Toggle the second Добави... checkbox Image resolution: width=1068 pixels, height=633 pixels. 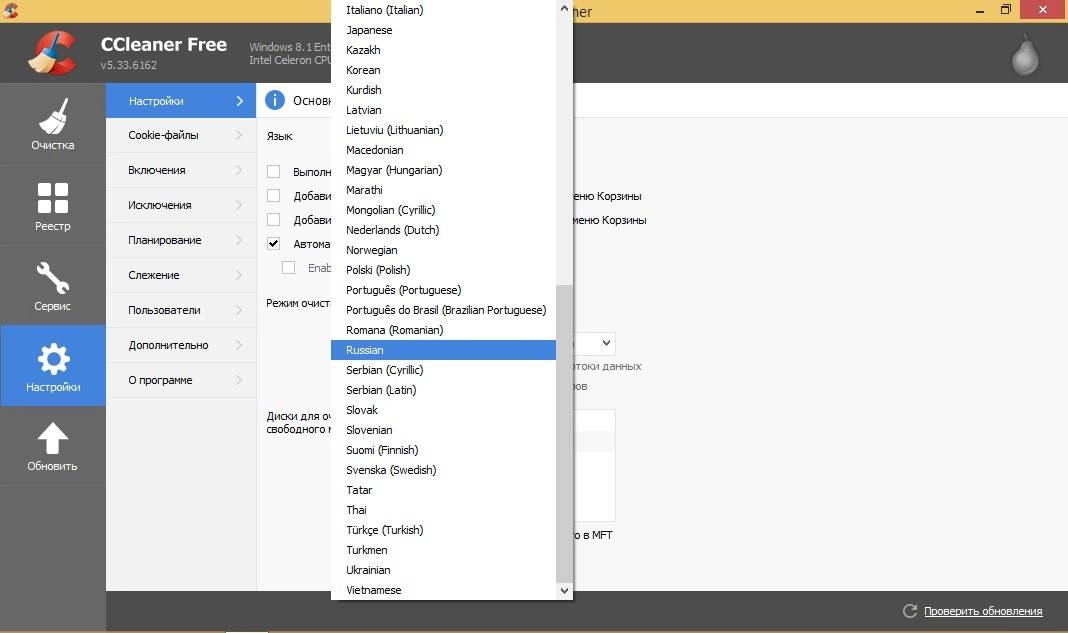coord(274,219)
